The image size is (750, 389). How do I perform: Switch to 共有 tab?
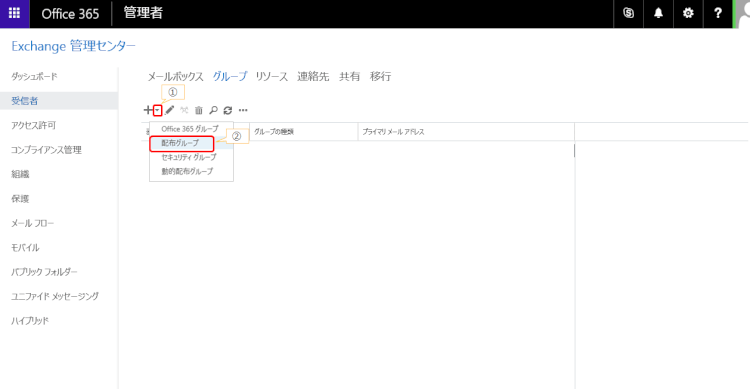349,77
